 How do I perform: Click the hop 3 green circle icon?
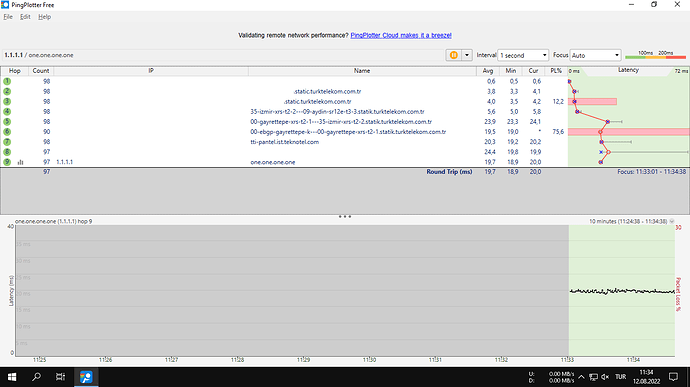(7, 101)
